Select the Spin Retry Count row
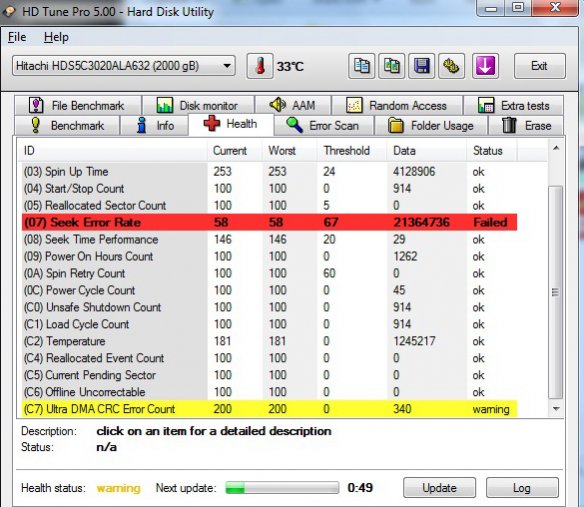The image size is (584, 507). point(269,273)
